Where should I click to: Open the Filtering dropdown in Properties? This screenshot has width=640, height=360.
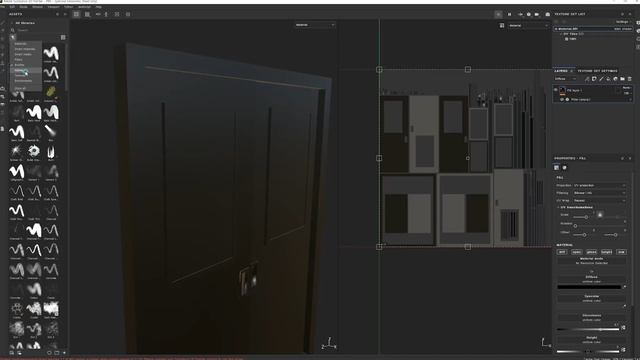tap(600, 193)
